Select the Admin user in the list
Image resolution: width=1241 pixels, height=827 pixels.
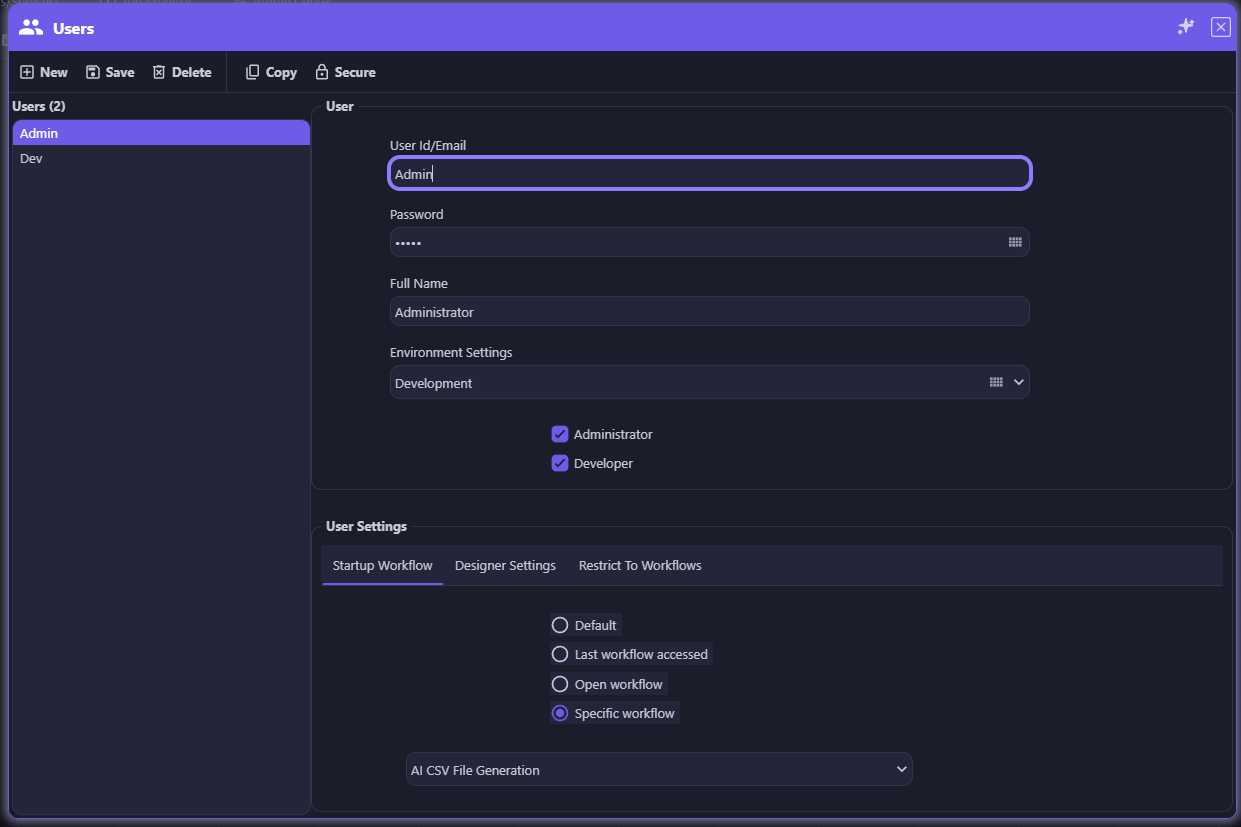tap(161, 133)
